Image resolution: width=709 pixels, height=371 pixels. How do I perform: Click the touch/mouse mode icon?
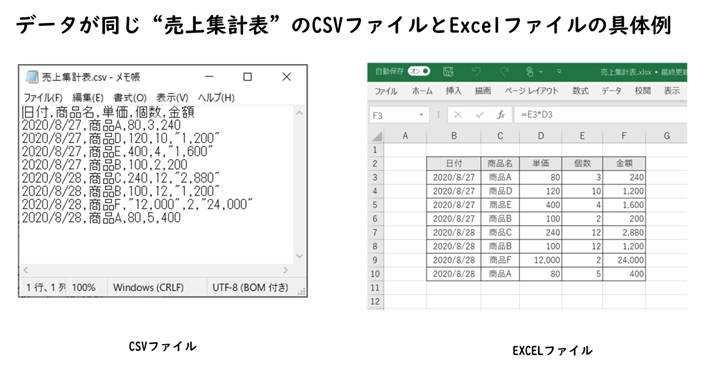530,71
